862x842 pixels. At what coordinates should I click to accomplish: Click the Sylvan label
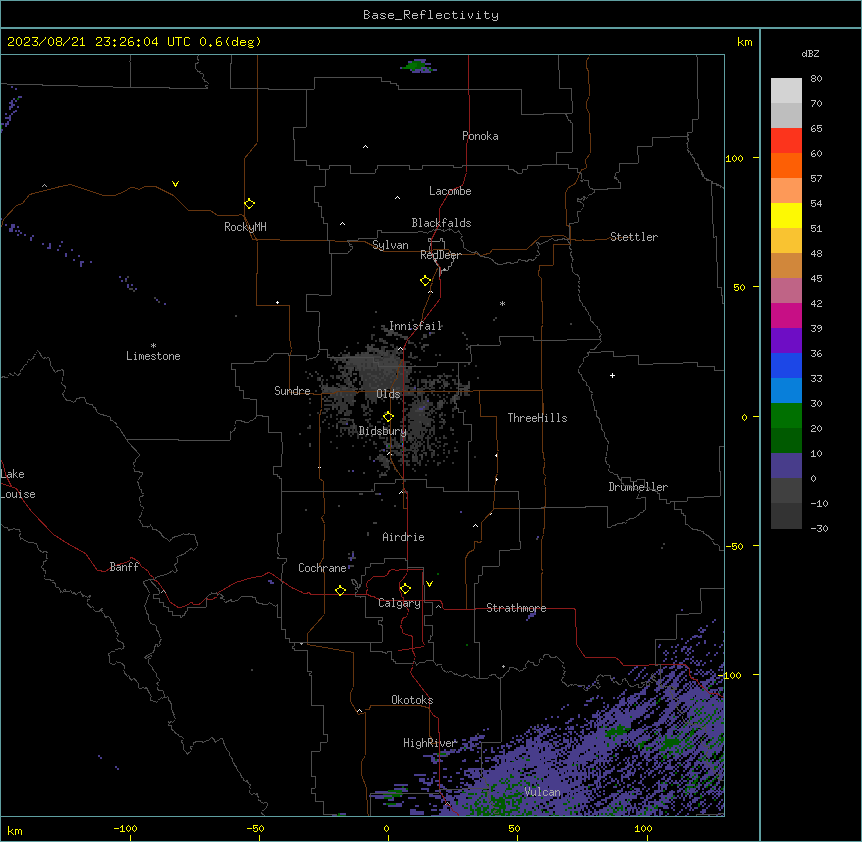coord(390,245)
